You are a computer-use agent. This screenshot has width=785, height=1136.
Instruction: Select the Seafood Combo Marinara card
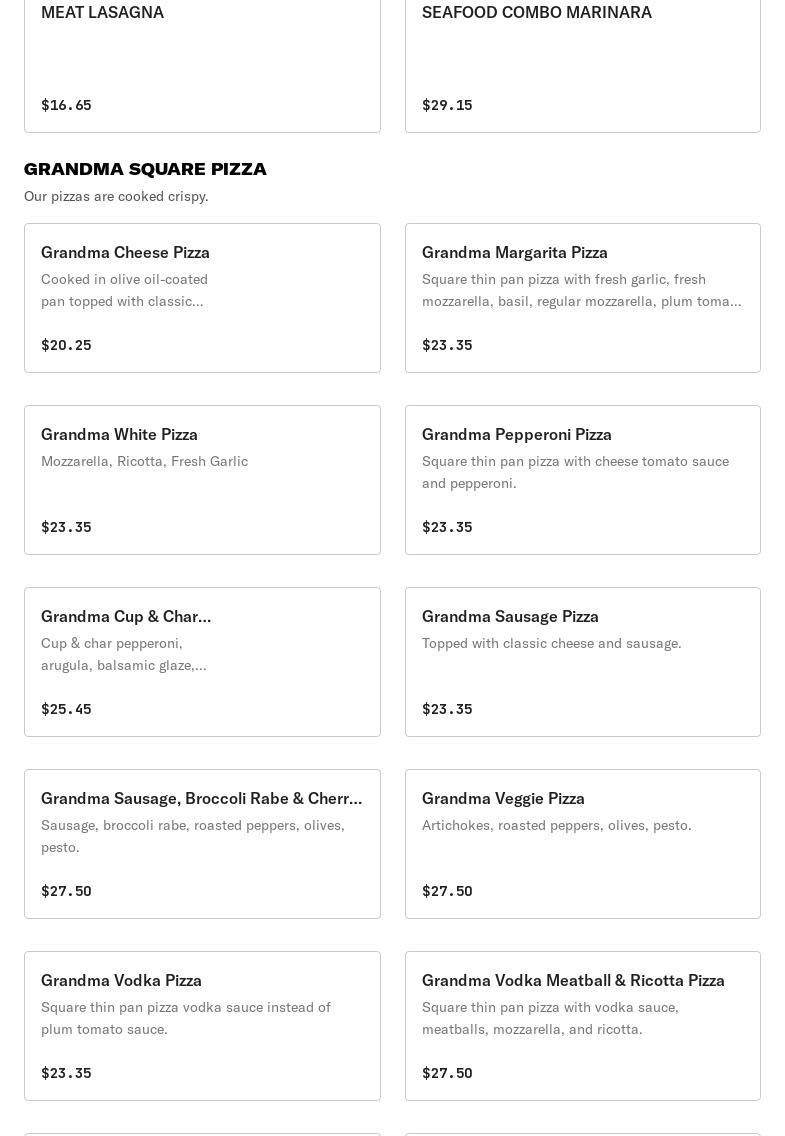pos(582,58)
